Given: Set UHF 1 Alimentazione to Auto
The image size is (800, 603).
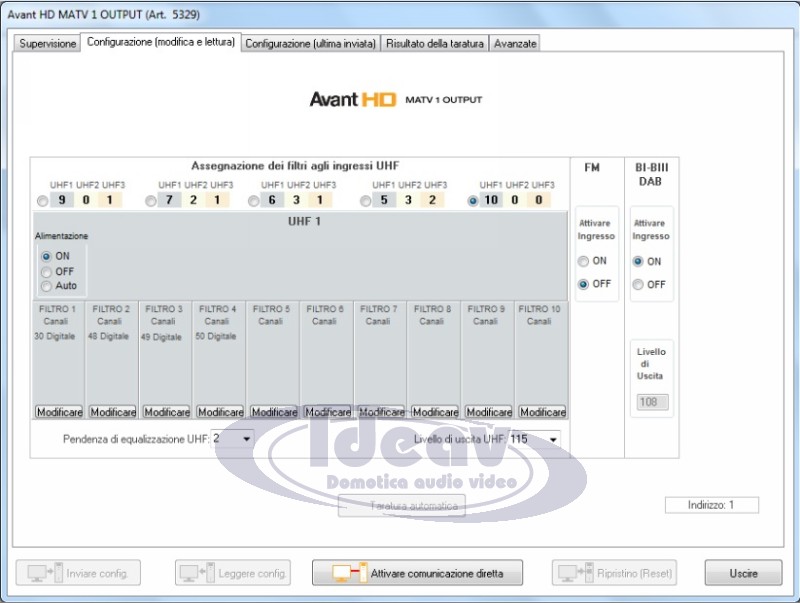Looking at the screenshot, I should pyautogui.click(x=46, y=286).
